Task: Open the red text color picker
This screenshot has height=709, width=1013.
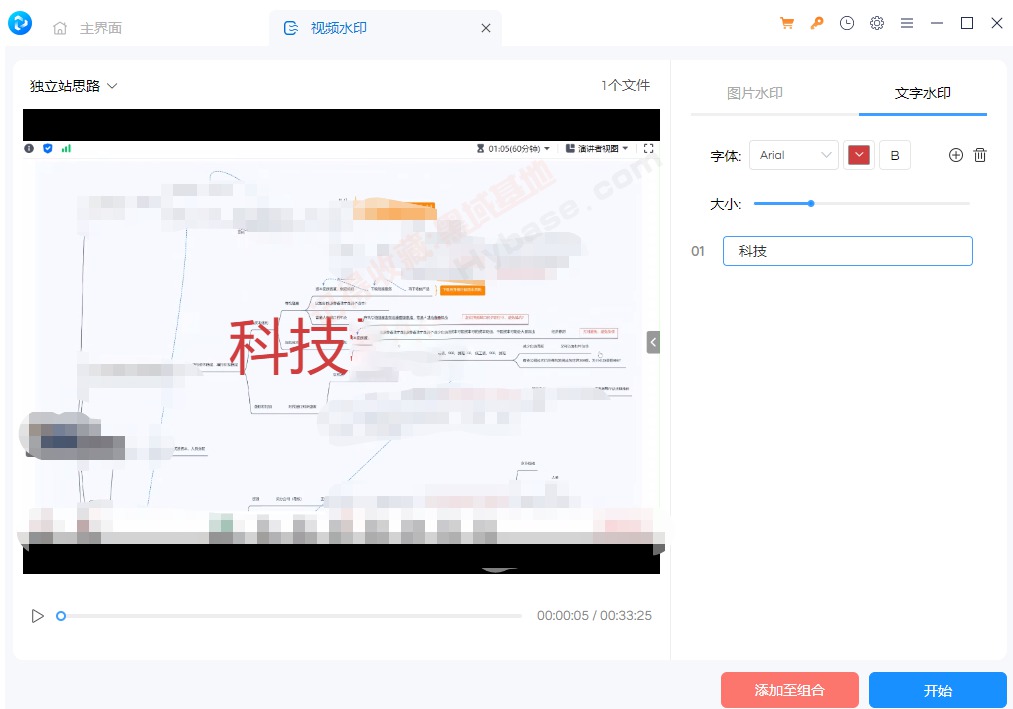Action: [x=859, y=155]
